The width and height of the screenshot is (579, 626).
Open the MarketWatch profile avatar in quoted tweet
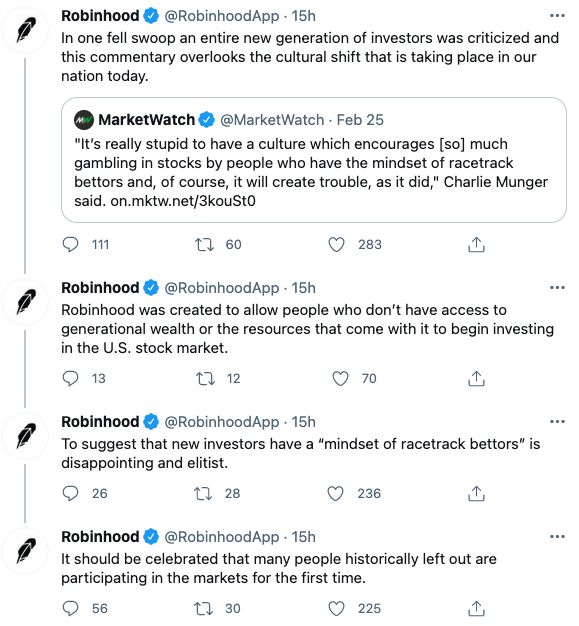pyautogui.click(x=84, y=120)
